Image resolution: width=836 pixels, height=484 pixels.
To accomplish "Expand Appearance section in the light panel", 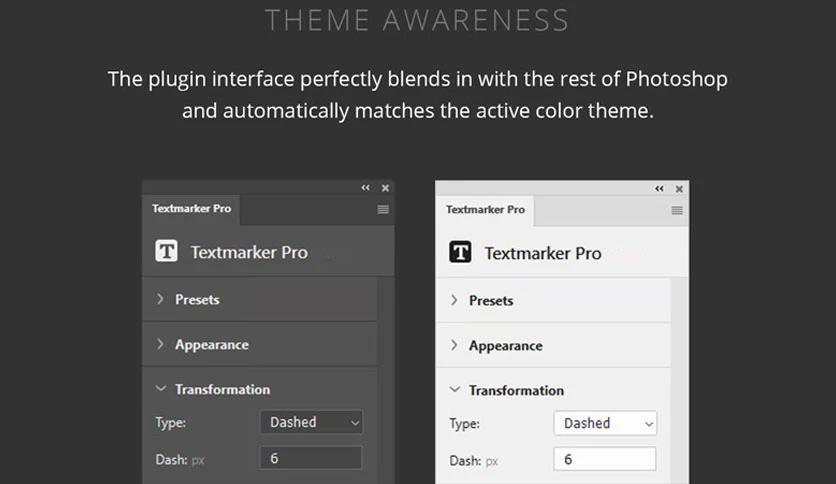I will click(x=553, y=345).
